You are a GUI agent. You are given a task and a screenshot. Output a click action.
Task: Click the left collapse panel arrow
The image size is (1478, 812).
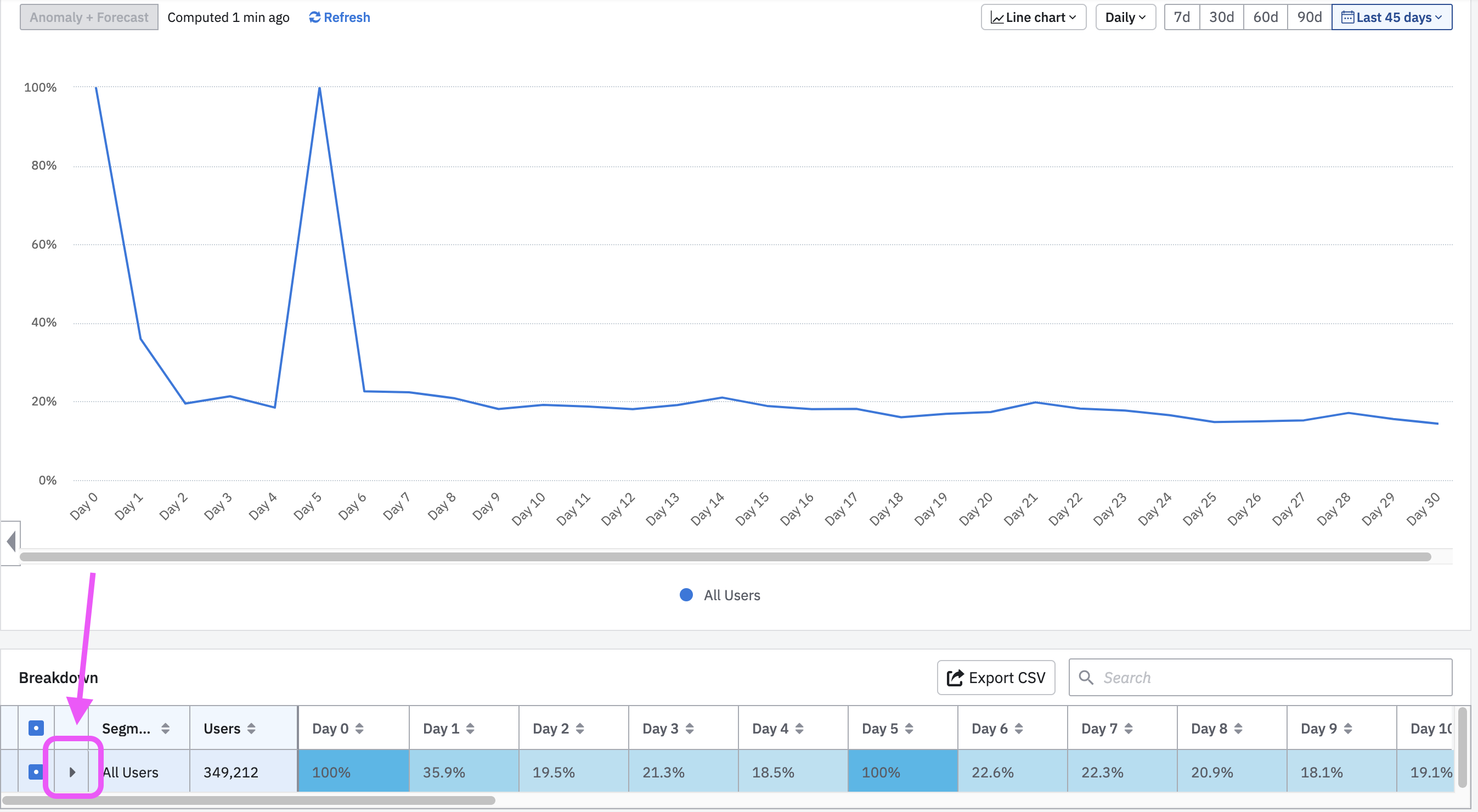11,542
